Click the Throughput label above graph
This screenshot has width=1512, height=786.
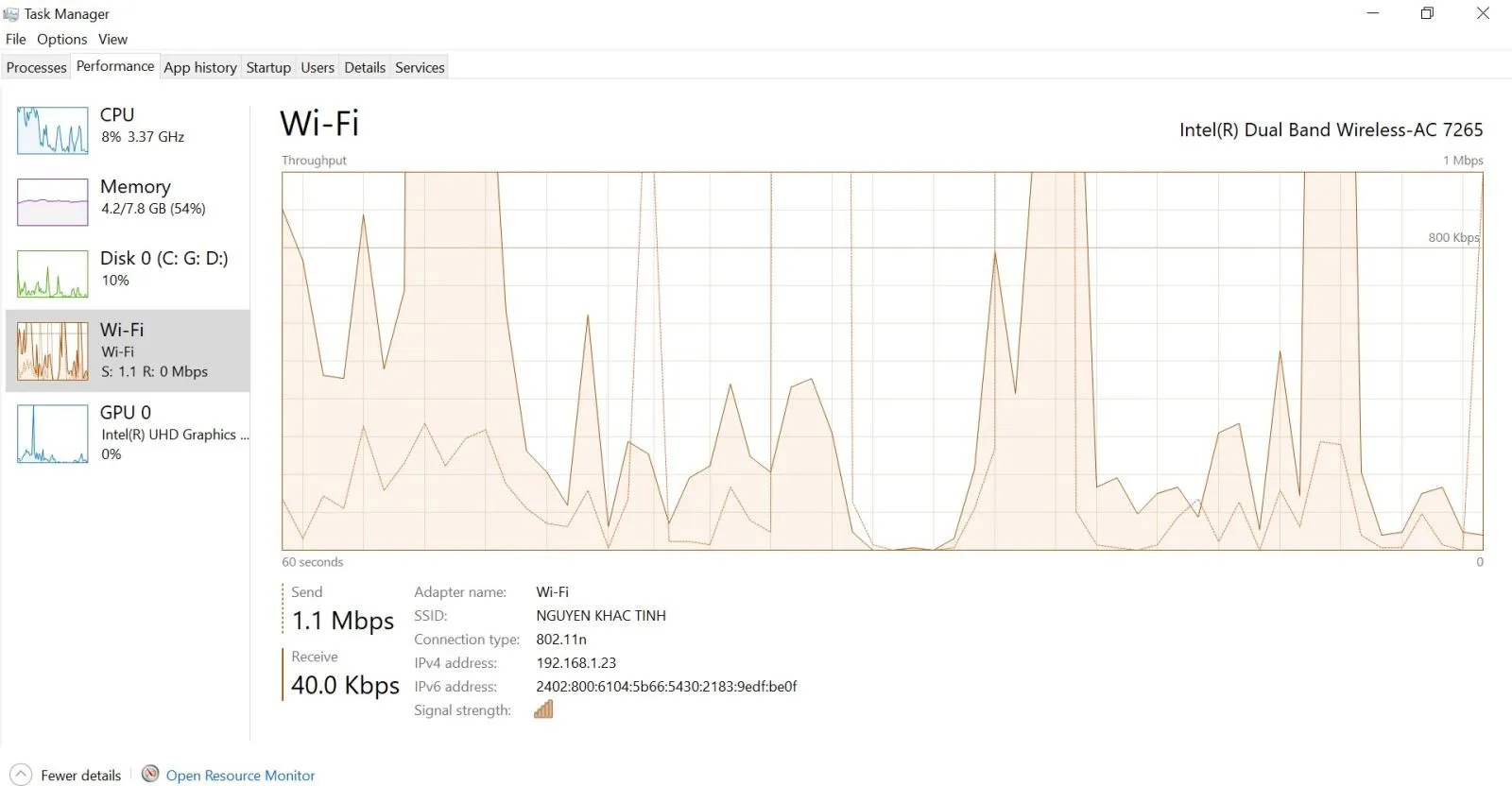click(x=314, y=160)
